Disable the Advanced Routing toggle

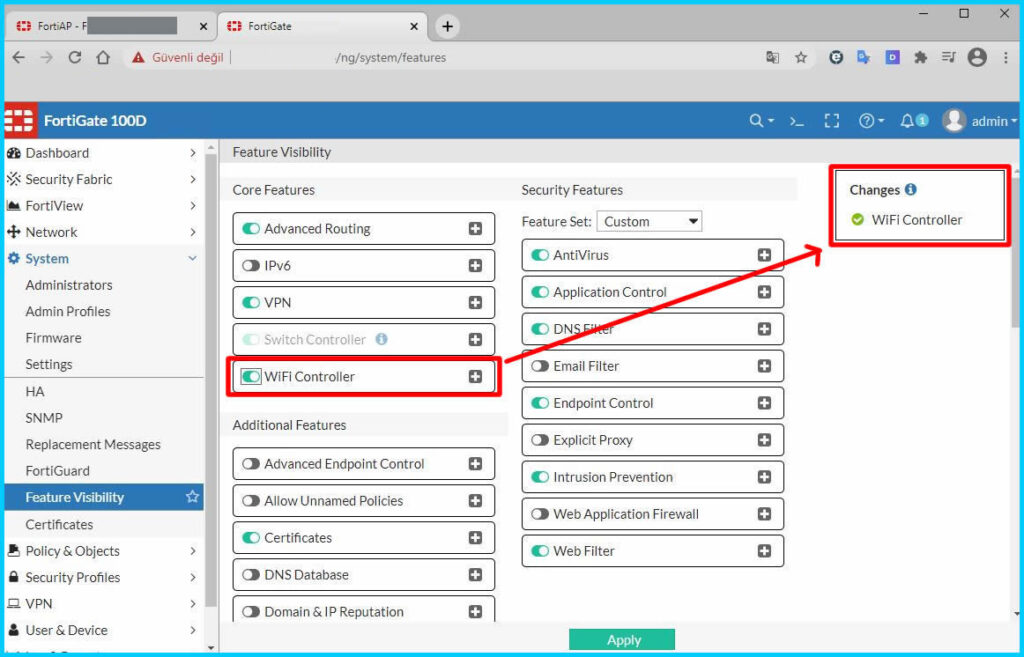251,229
